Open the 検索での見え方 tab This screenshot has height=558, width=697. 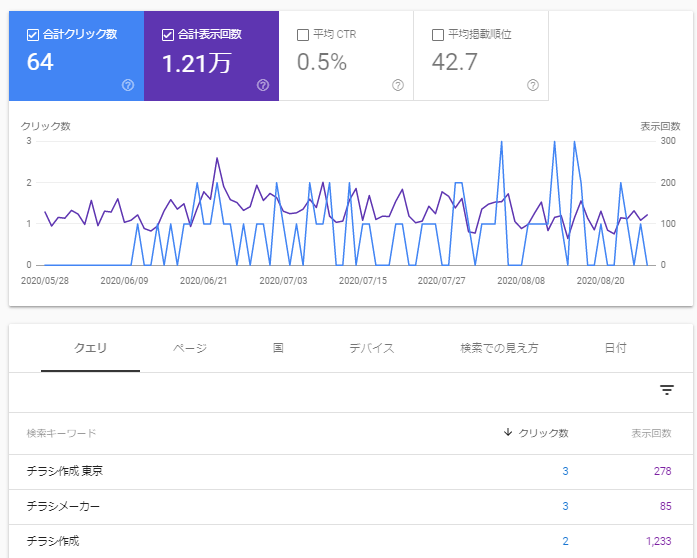(x=499, y=348)
